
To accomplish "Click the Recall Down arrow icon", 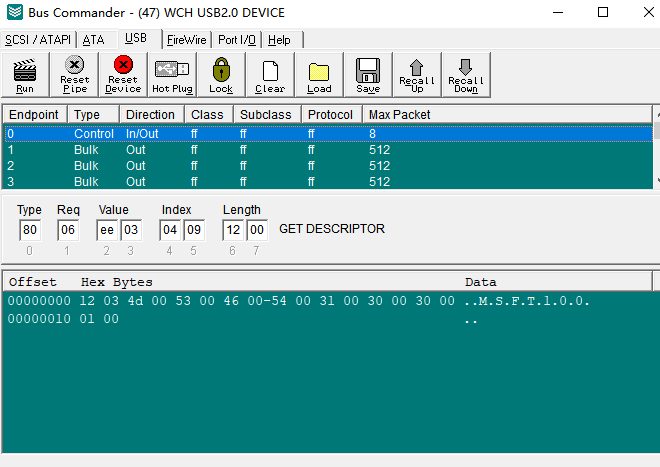I will (465, 67).
